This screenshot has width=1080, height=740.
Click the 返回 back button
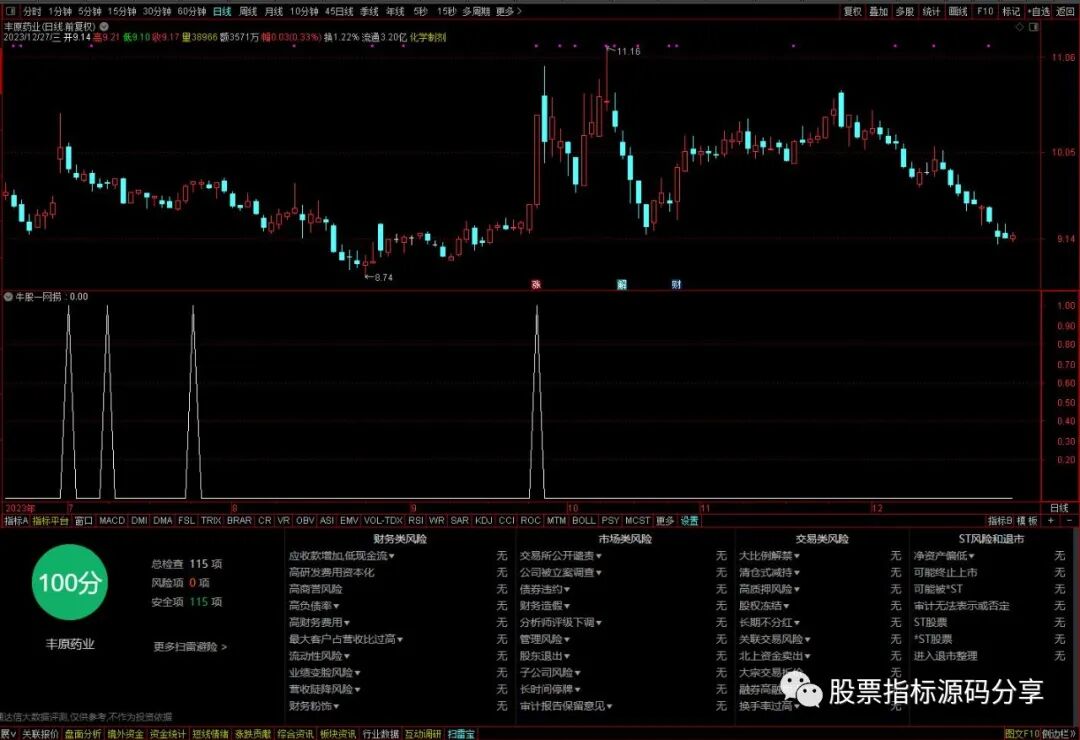[x=1066, y=12]
